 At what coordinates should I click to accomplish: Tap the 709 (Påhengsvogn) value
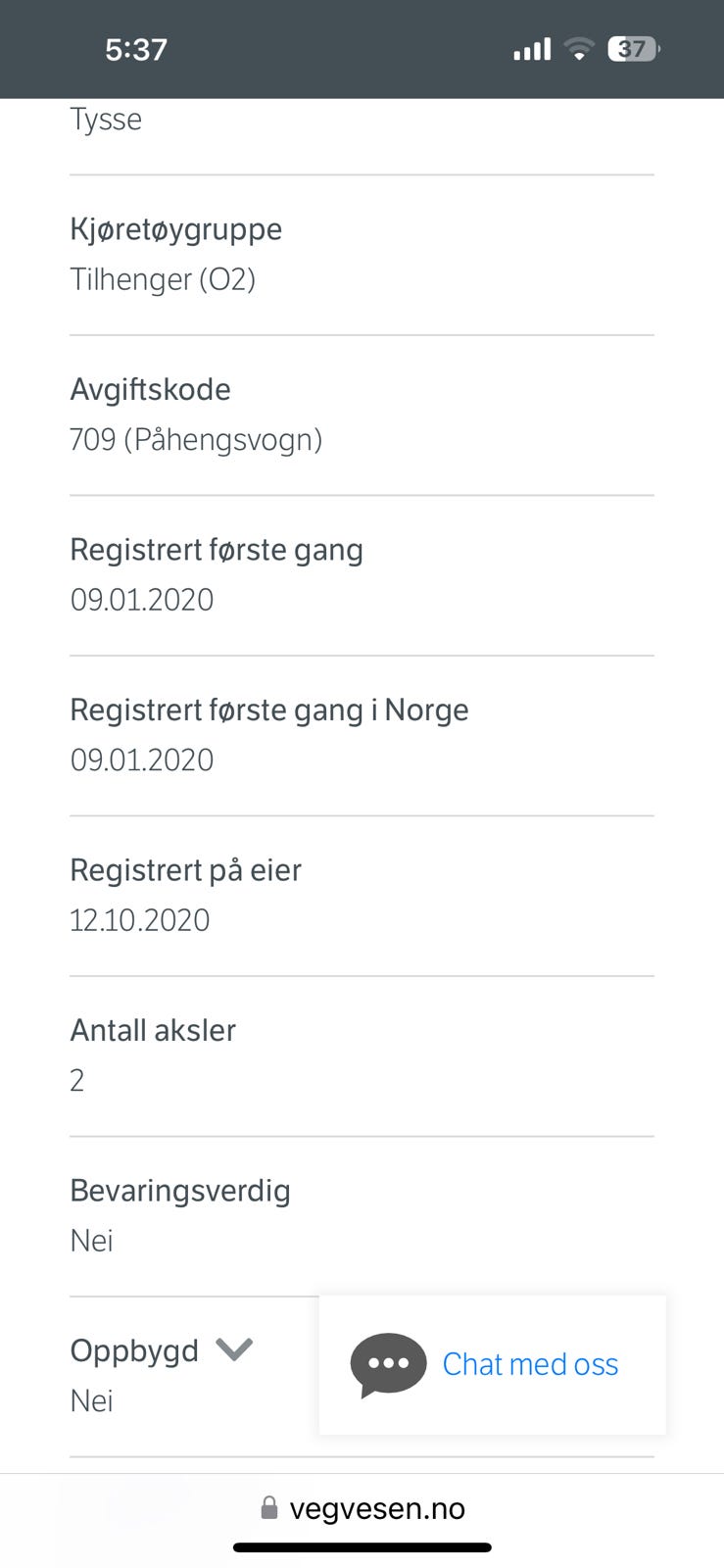tap(196, 440)
